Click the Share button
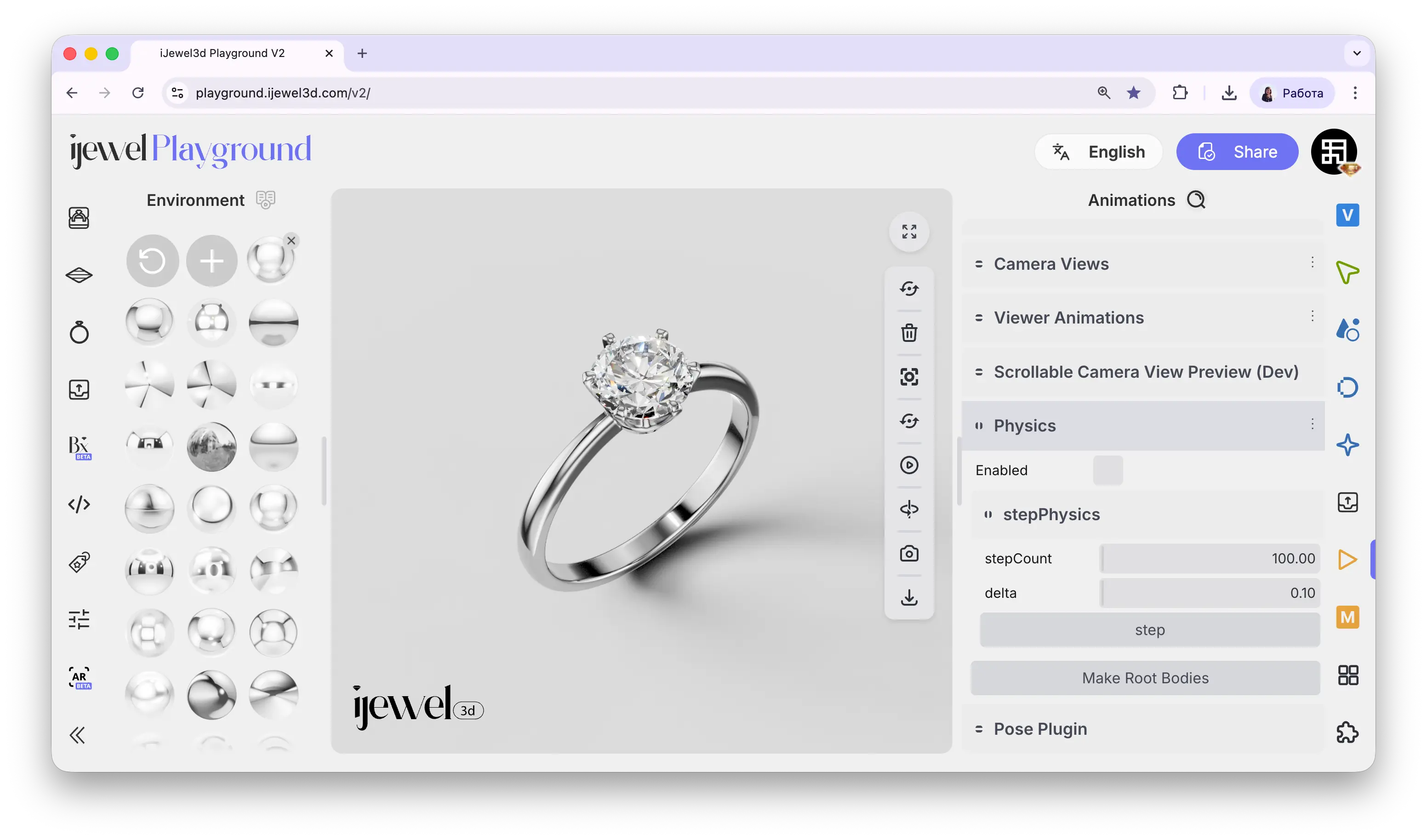The height and width of the screenshot is (840, 1427). coord(1237,152)
